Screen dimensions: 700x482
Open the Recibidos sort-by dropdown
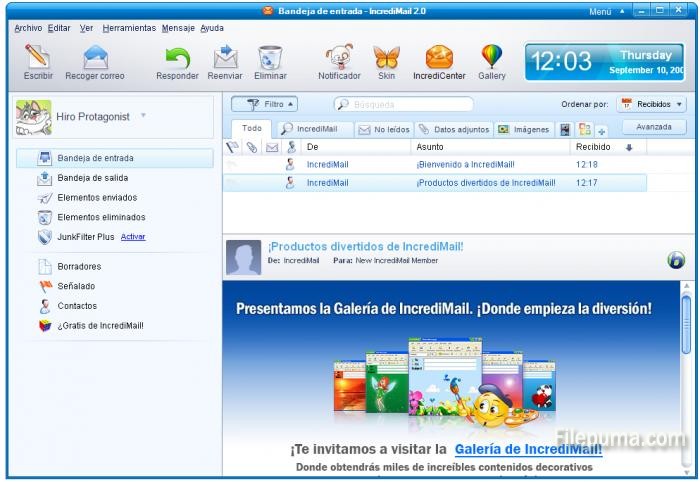pyautogui.click(x=652, y=104)
